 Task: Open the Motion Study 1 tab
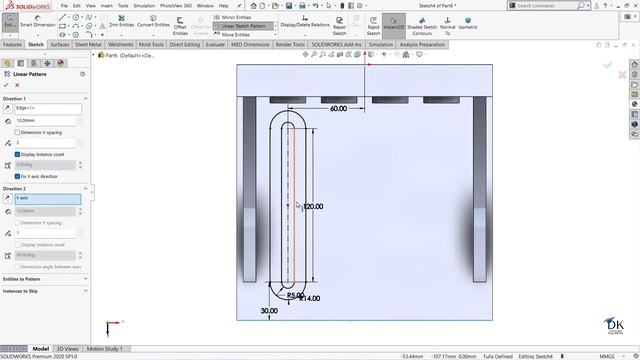pos(104,349)
